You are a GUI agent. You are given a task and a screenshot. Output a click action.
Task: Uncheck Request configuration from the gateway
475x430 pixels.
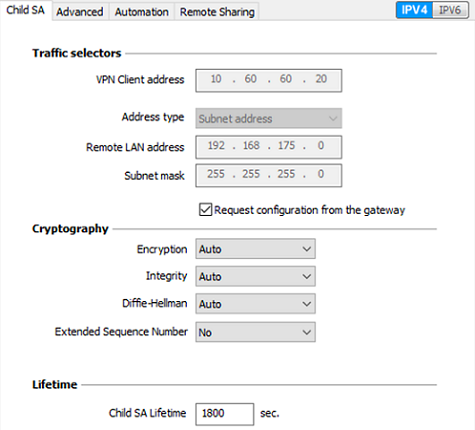click(x=205, y=210)
